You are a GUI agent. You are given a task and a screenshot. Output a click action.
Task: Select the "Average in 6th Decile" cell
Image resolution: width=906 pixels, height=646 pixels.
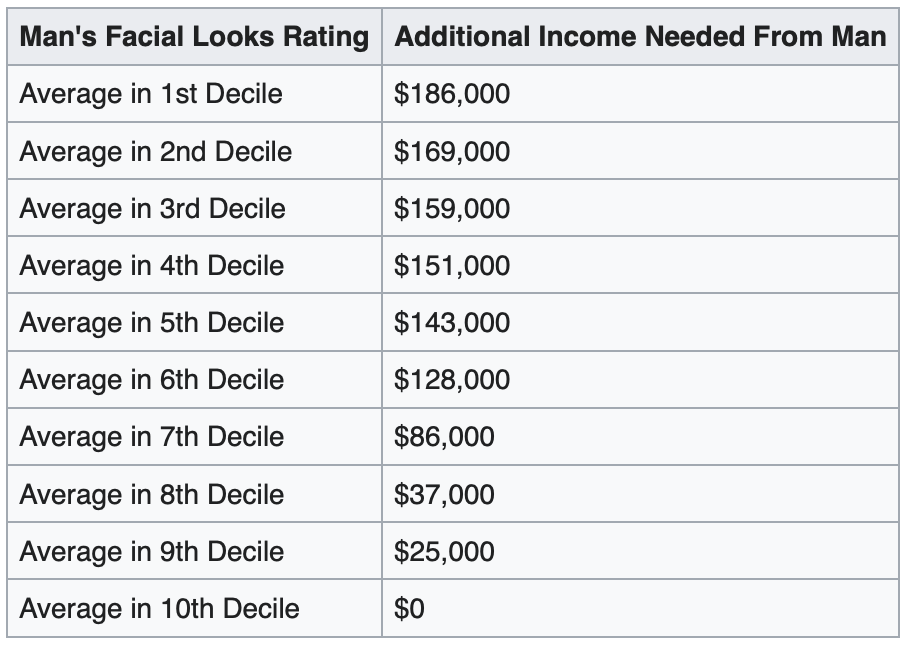[x=152, y=380]
